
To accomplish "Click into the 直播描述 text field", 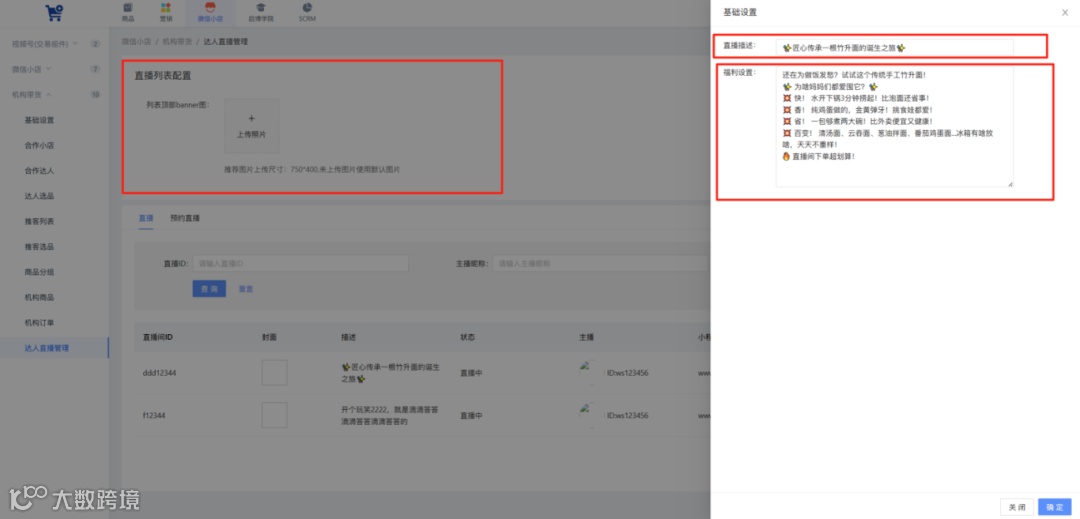I will tap(894, 47).
